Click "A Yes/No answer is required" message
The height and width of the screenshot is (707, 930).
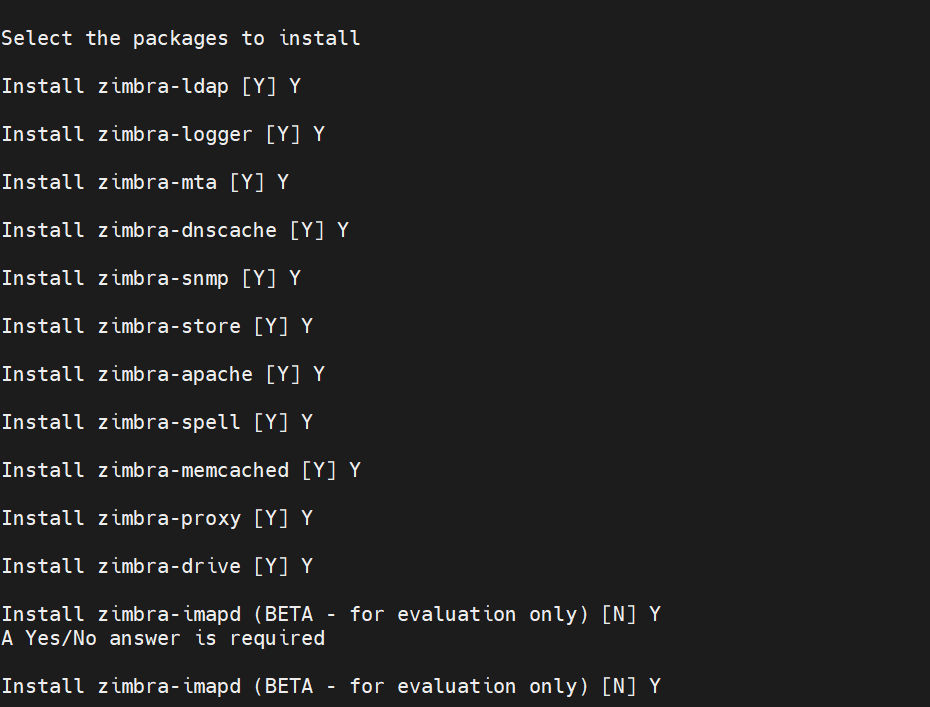[x=163, y=639]
